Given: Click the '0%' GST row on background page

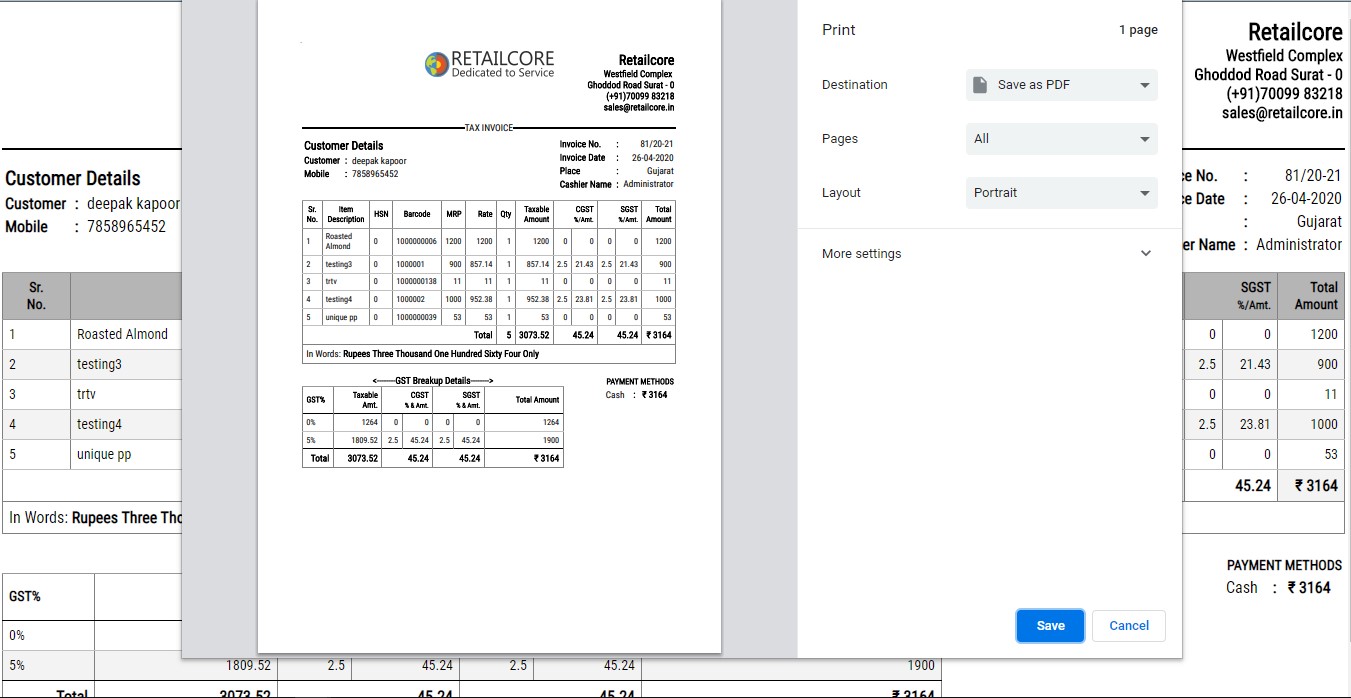Looking at the screenshot, I should coord(17,635).
